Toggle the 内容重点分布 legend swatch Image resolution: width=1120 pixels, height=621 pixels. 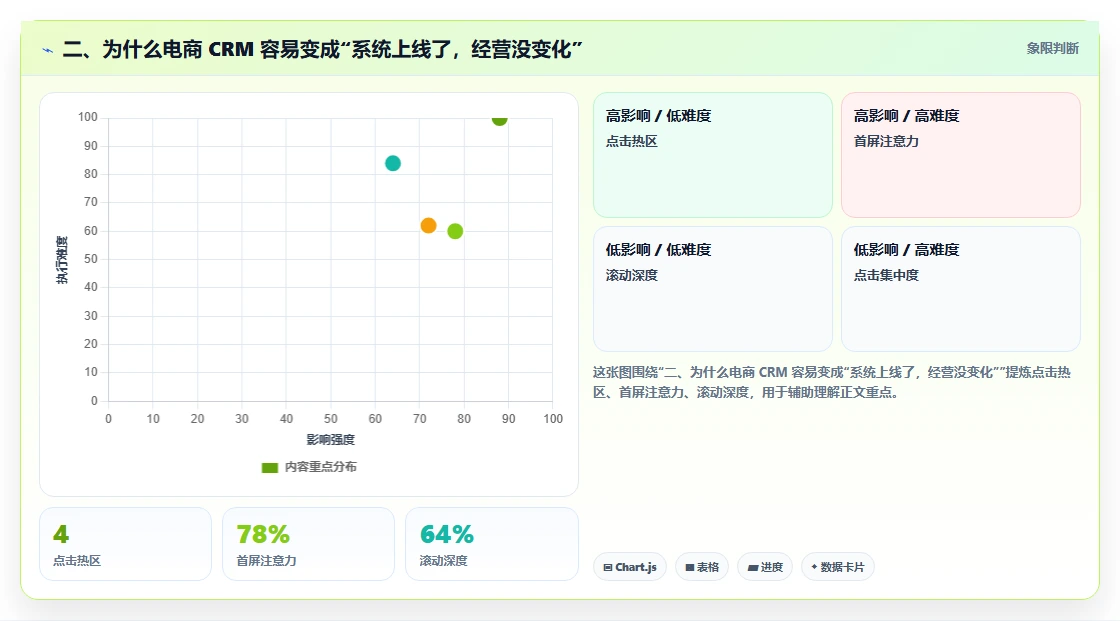[x=269, y=467]
